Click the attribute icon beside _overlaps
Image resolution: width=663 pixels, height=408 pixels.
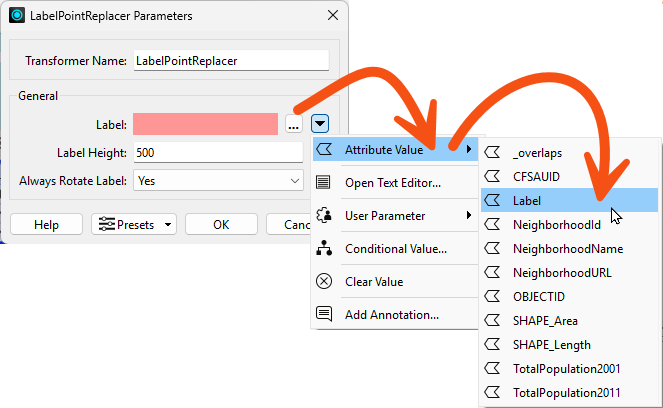493,152
